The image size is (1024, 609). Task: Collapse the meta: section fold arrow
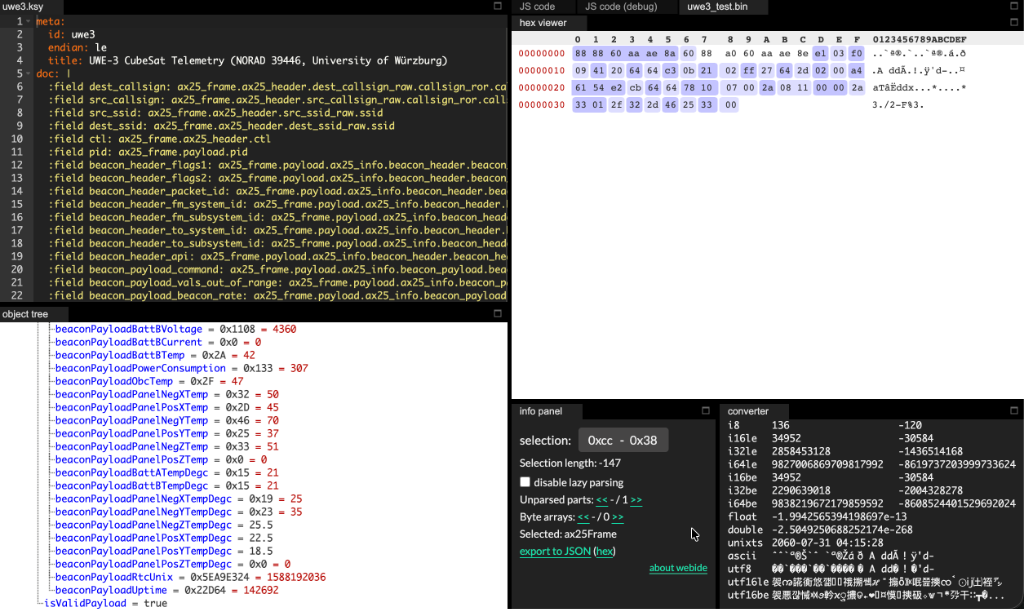[28, 22]
